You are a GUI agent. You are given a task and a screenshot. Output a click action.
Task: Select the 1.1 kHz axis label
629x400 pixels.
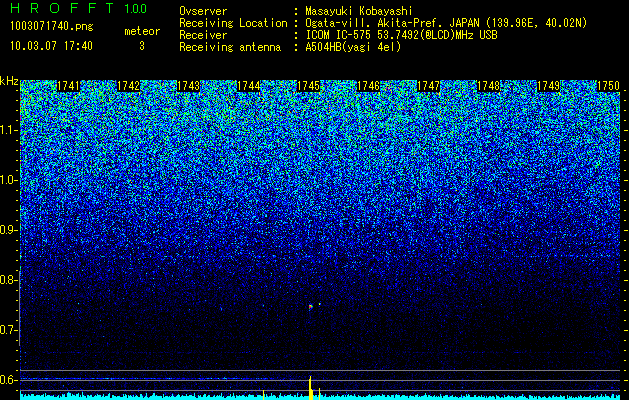[9, 130]
